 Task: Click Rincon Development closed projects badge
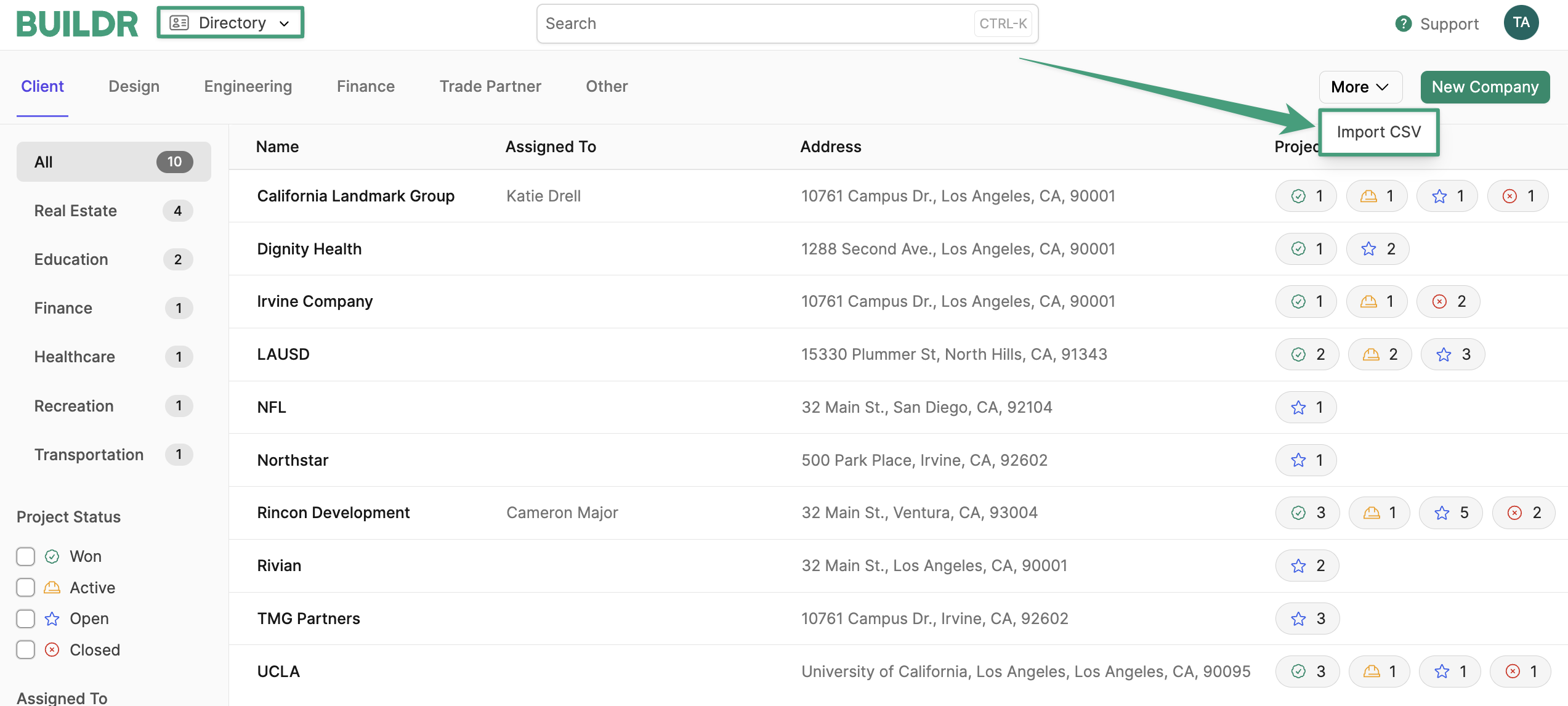coord(1524,513)
